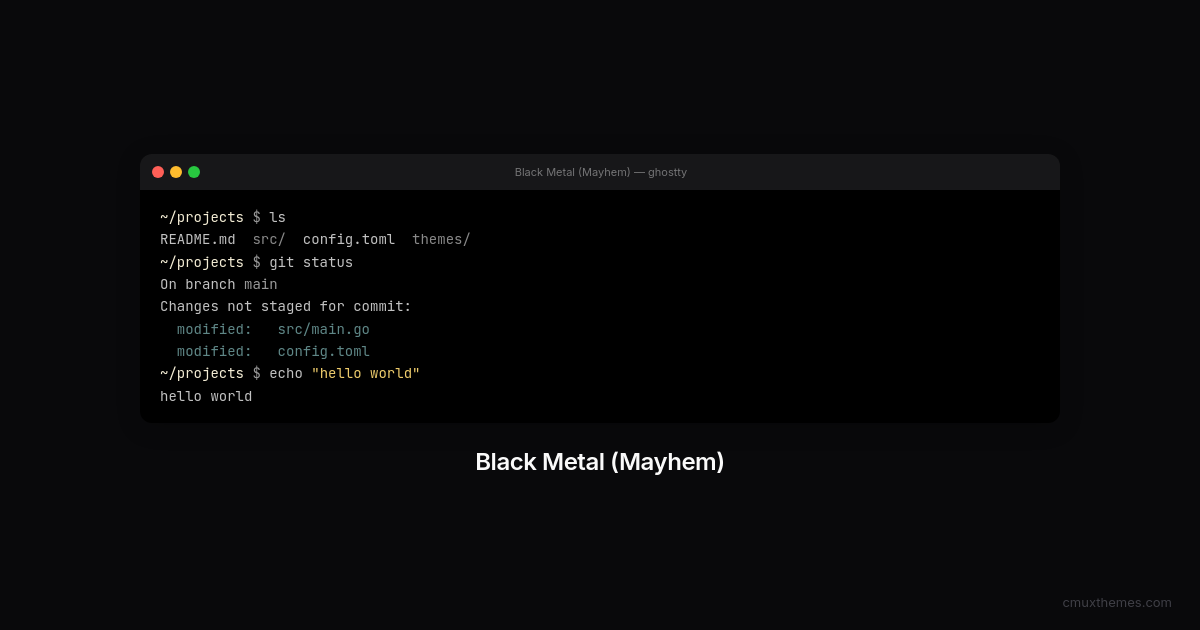Click 'README.md' in the ls output
1200x630 pixels.
coord(198,240)
